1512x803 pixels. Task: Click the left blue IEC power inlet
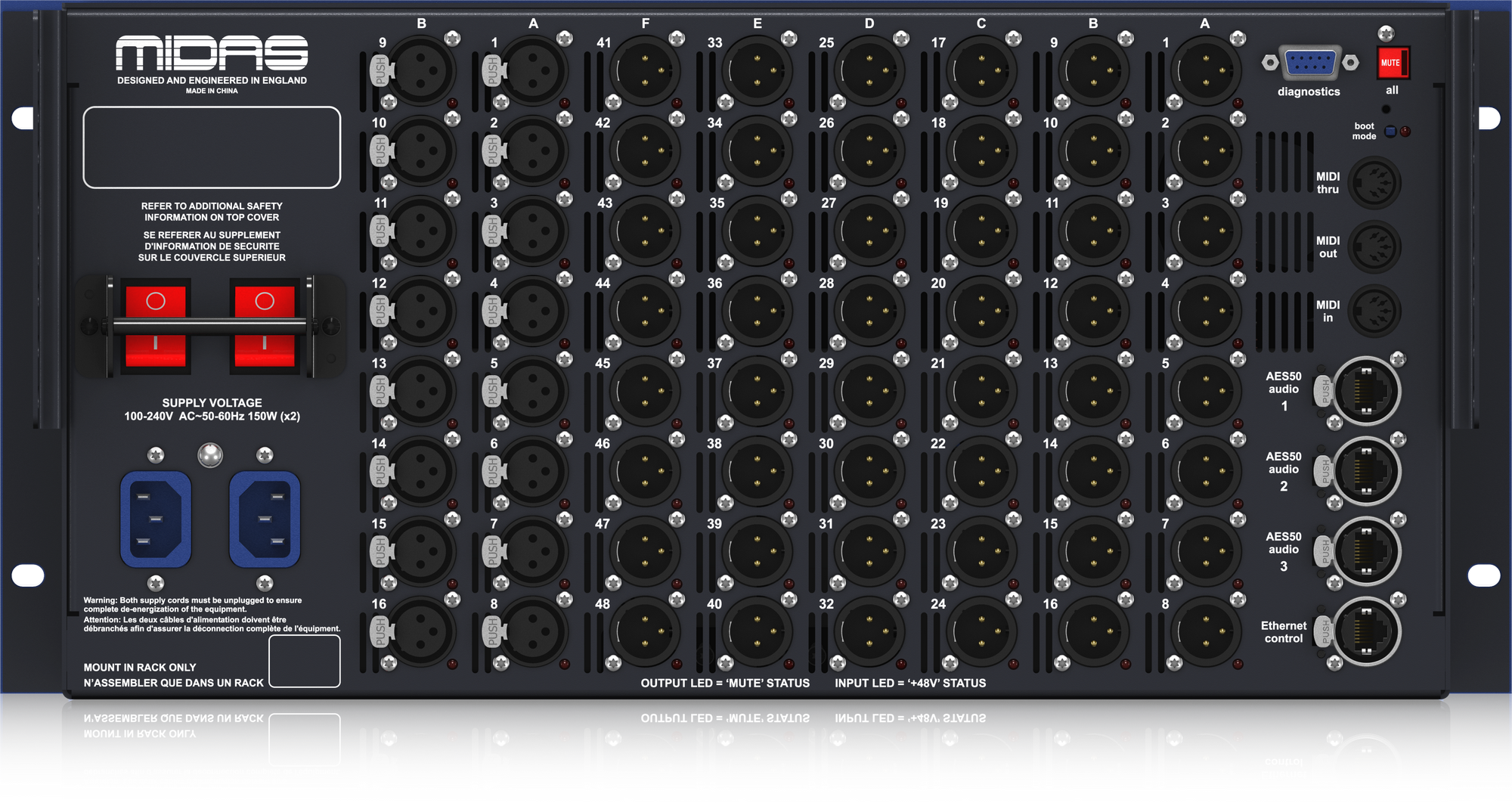[x=156, y=519]
